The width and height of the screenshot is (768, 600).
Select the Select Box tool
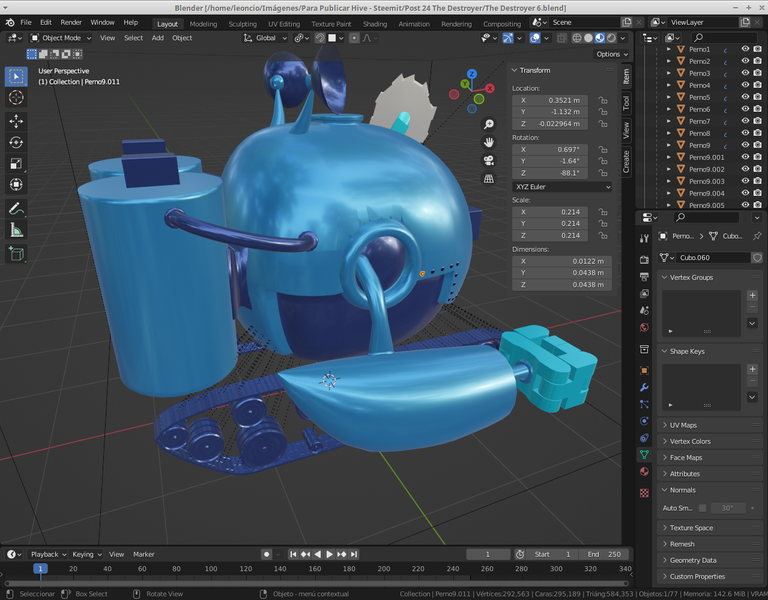click(x=16, y=76)
